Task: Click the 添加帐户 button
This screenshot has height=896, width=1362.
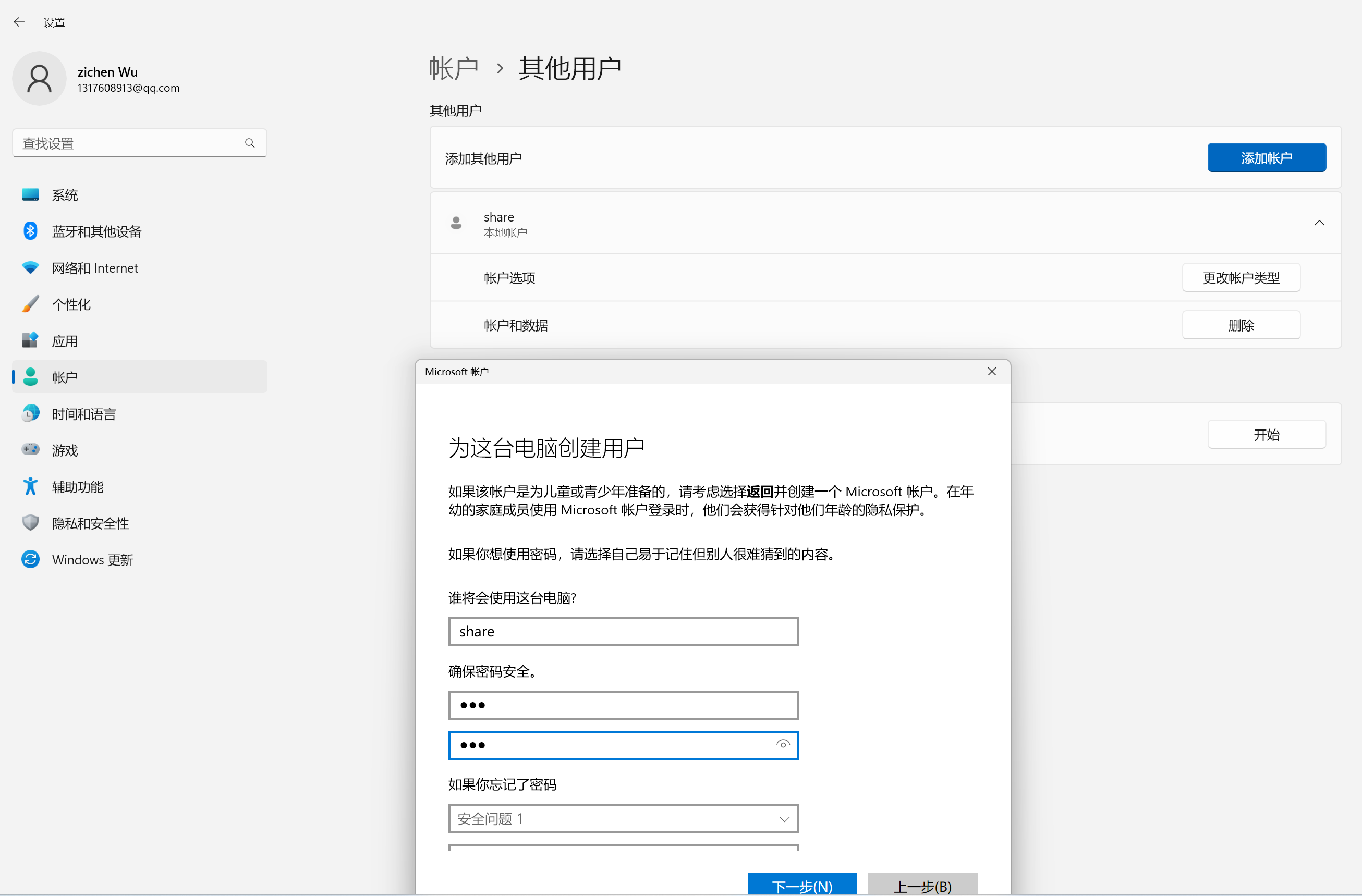Action: [1266, 158]
